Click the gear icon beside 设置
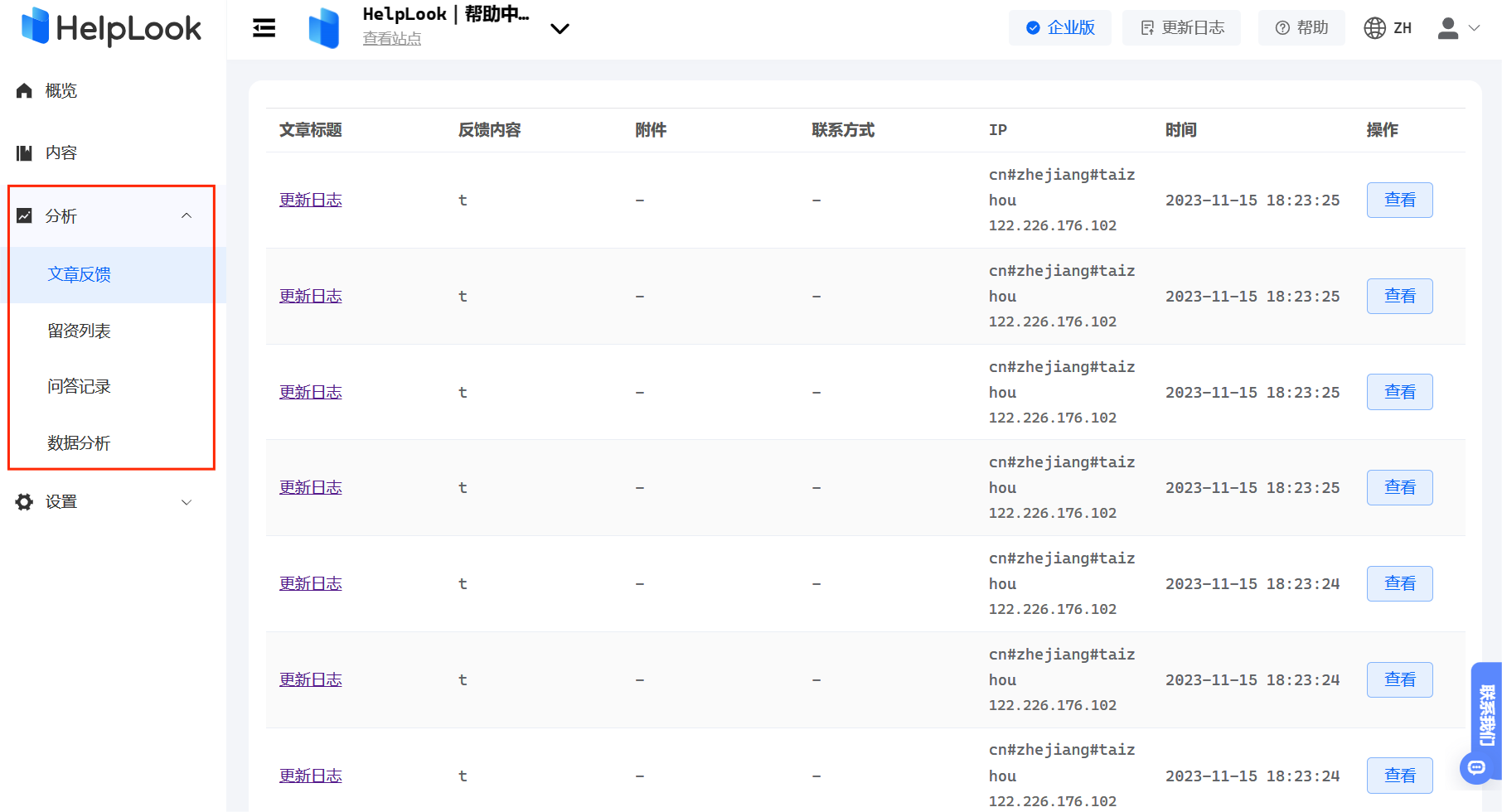 (x=25, y=502)
